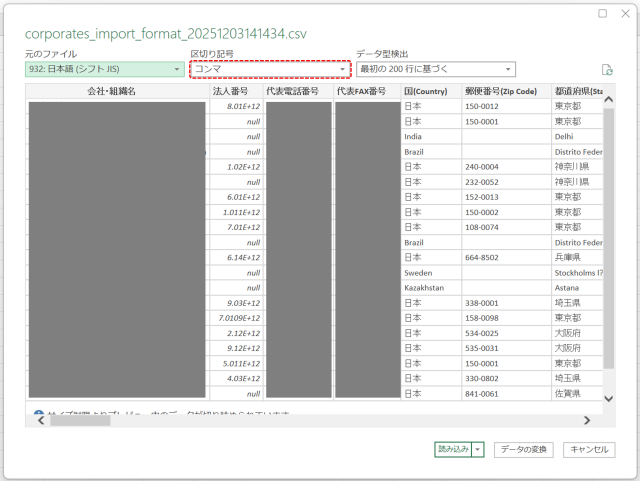The width and height of the screenshot is (640, 481).
Task: Click the zip code cell 232-0052
Action: pyautogui.click(x=506, y=182)
